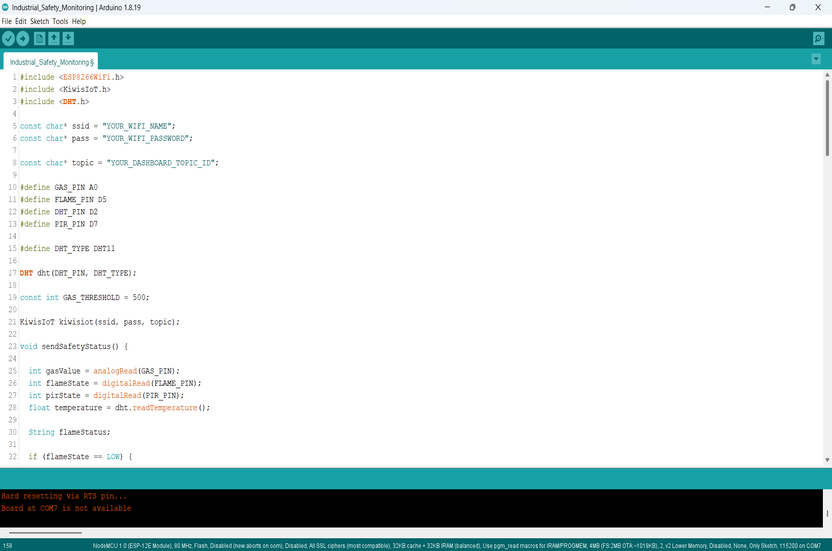The height and width of the screenshot is (551, 832).
Task: Click the editor scrollbar up arrow
Action: (827, 75)
